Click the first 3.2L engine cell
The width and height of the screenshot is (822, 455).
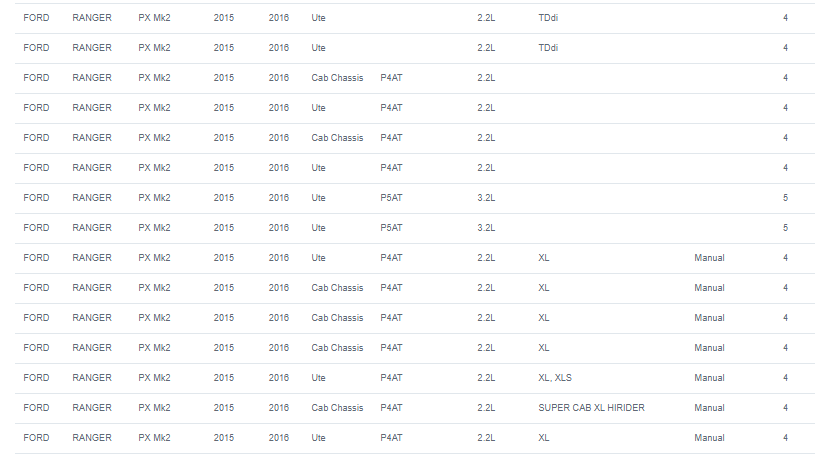point(486,198)
